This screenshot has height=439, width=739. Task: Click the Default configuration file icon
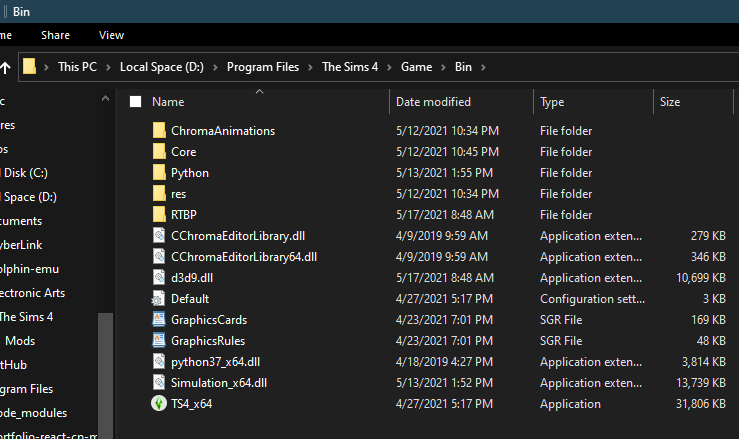pos(158,298)
